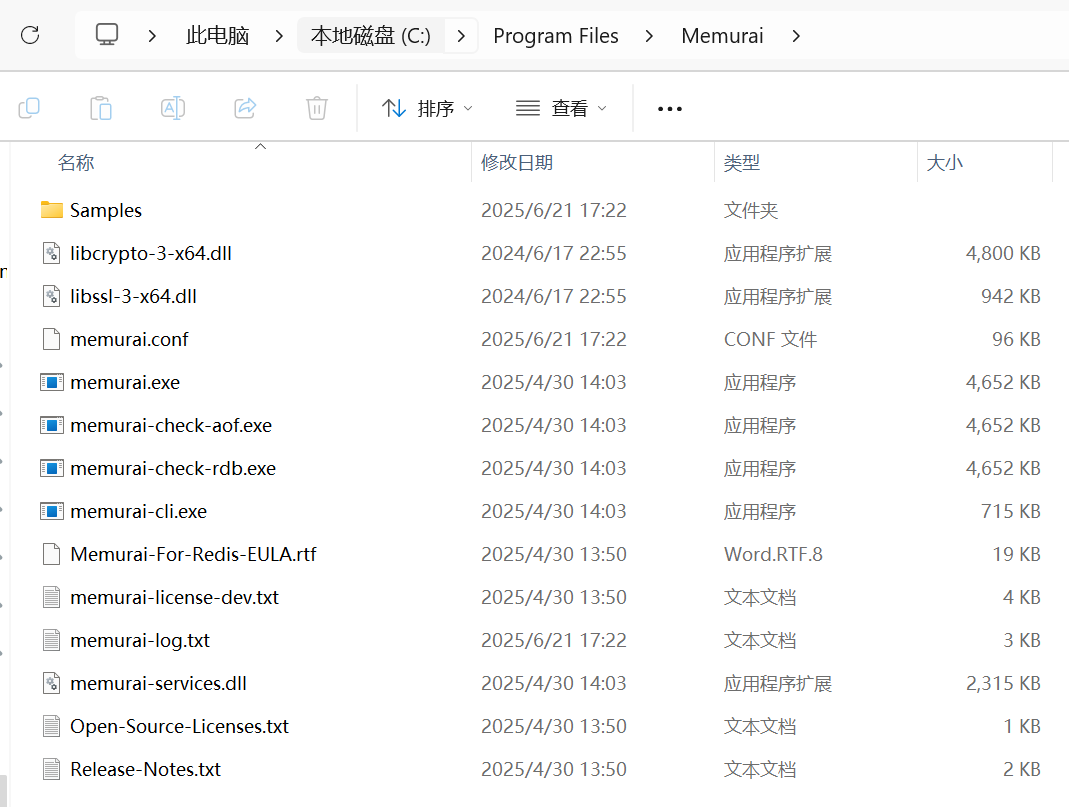Sort by 大小 column header
Screen dimensions: 1069x807
(x=944, y=162)
